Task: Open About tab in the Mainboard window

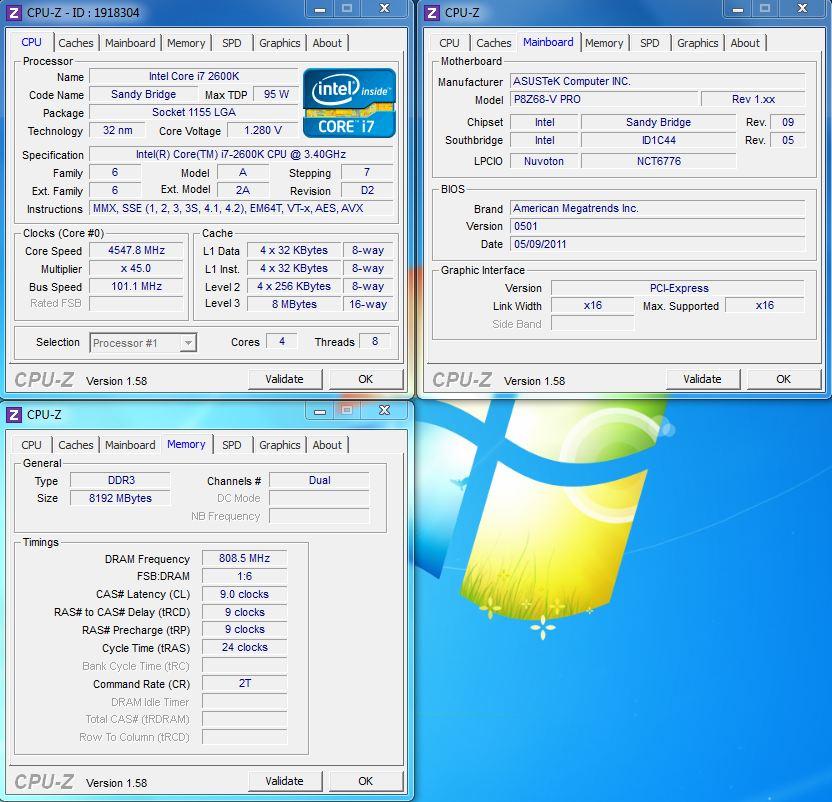Action: [745, 43]
